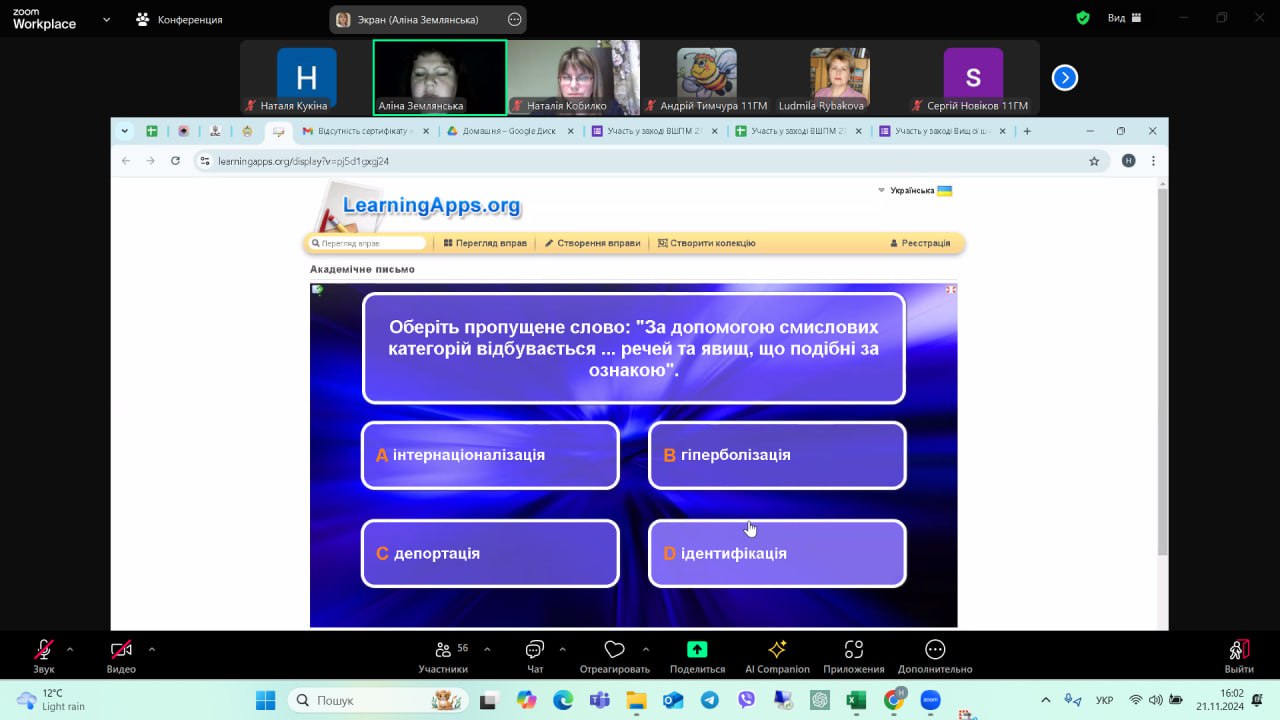The height and width of the screenshot is (720, 1280).
Task: Click the УКР keyboard language indicator
Action: click(1105, 700)
